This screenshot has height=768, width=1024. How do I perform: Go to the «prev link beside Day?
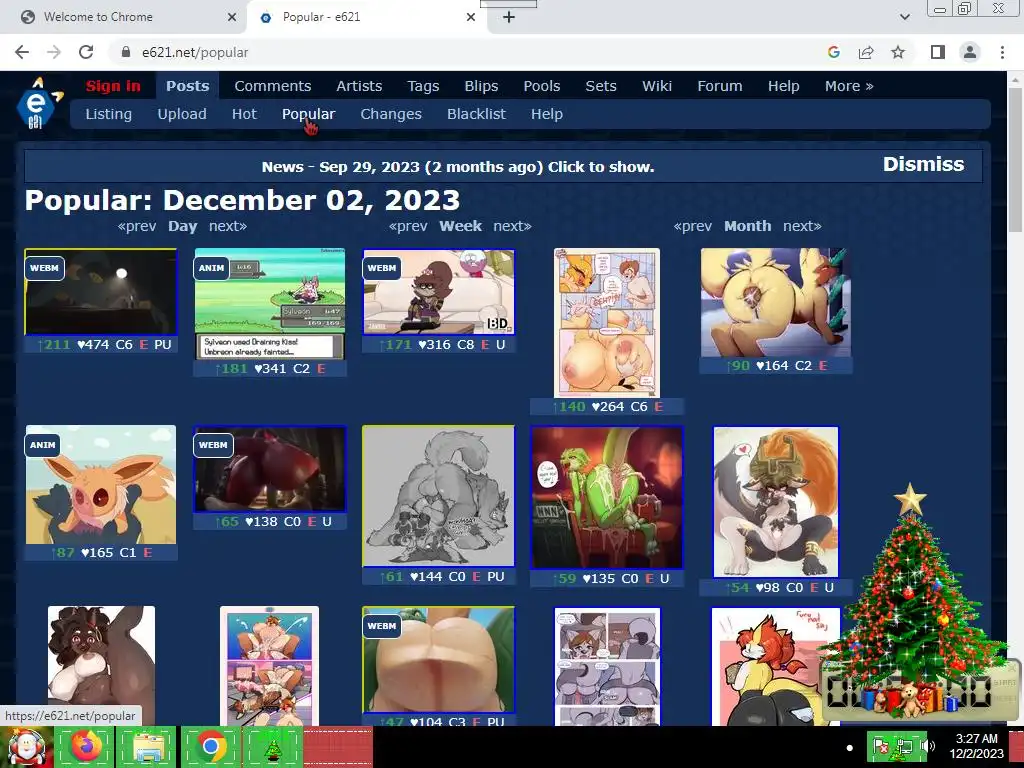[136, 226]
